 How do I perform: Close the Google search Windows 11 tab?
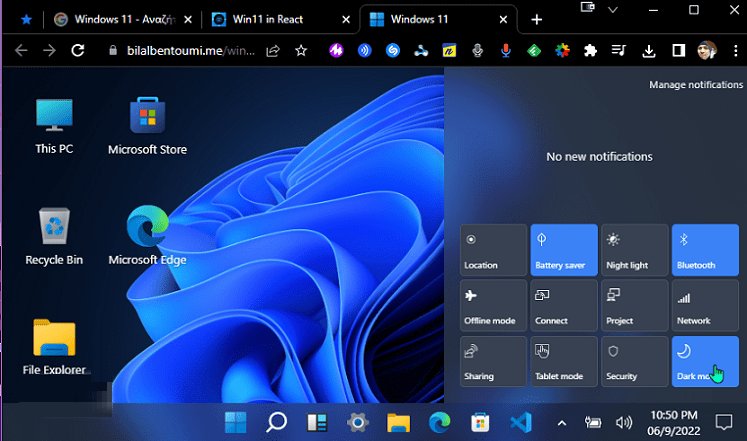click(x=188, y=20)
